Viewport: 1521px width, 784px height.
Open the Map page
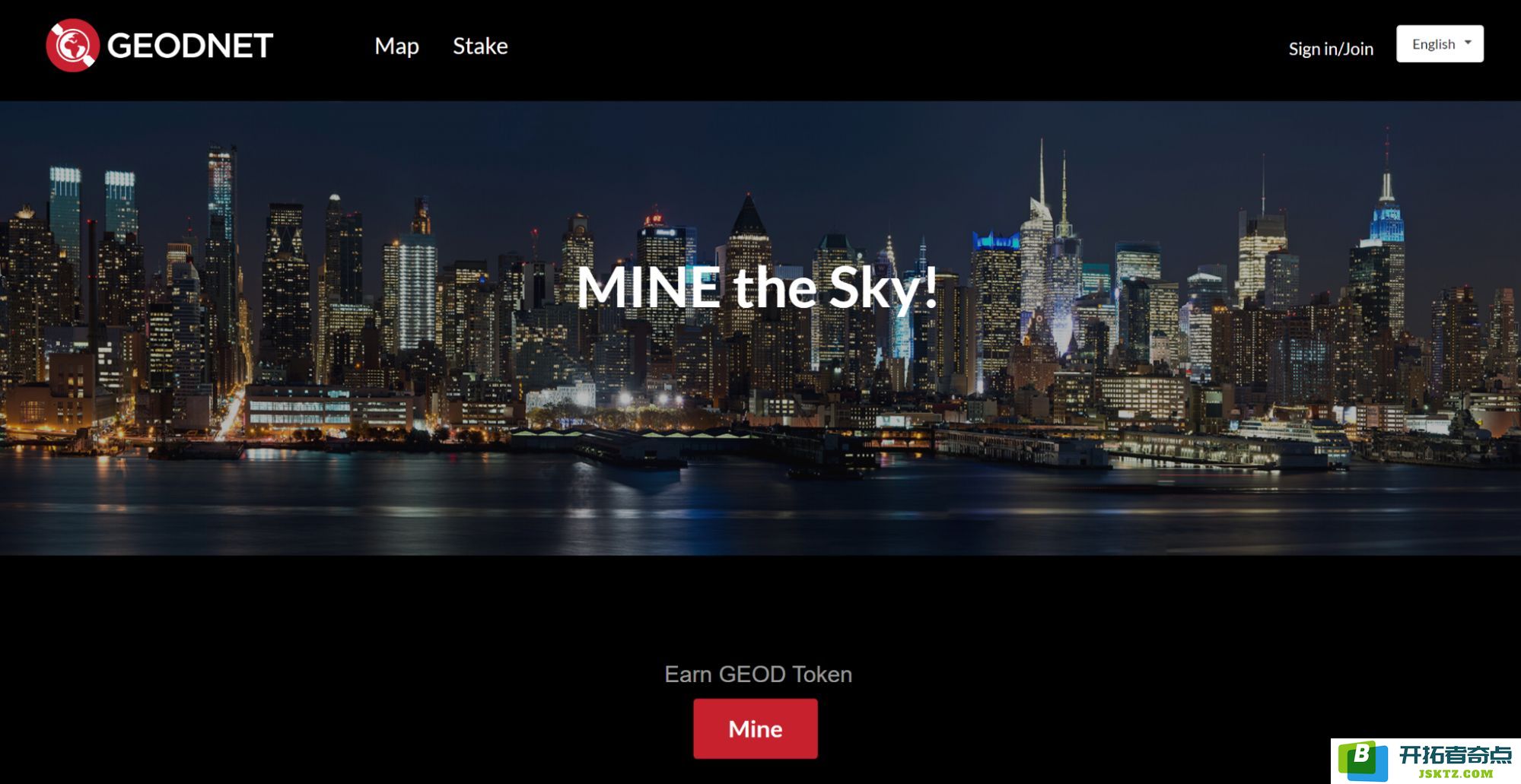pos(396,46)
